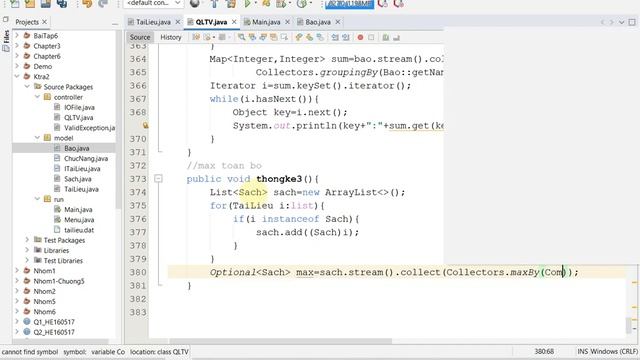The image size is (640, 360).
Task: Click the Uncomment lines icon
Action: coord(396,37)
